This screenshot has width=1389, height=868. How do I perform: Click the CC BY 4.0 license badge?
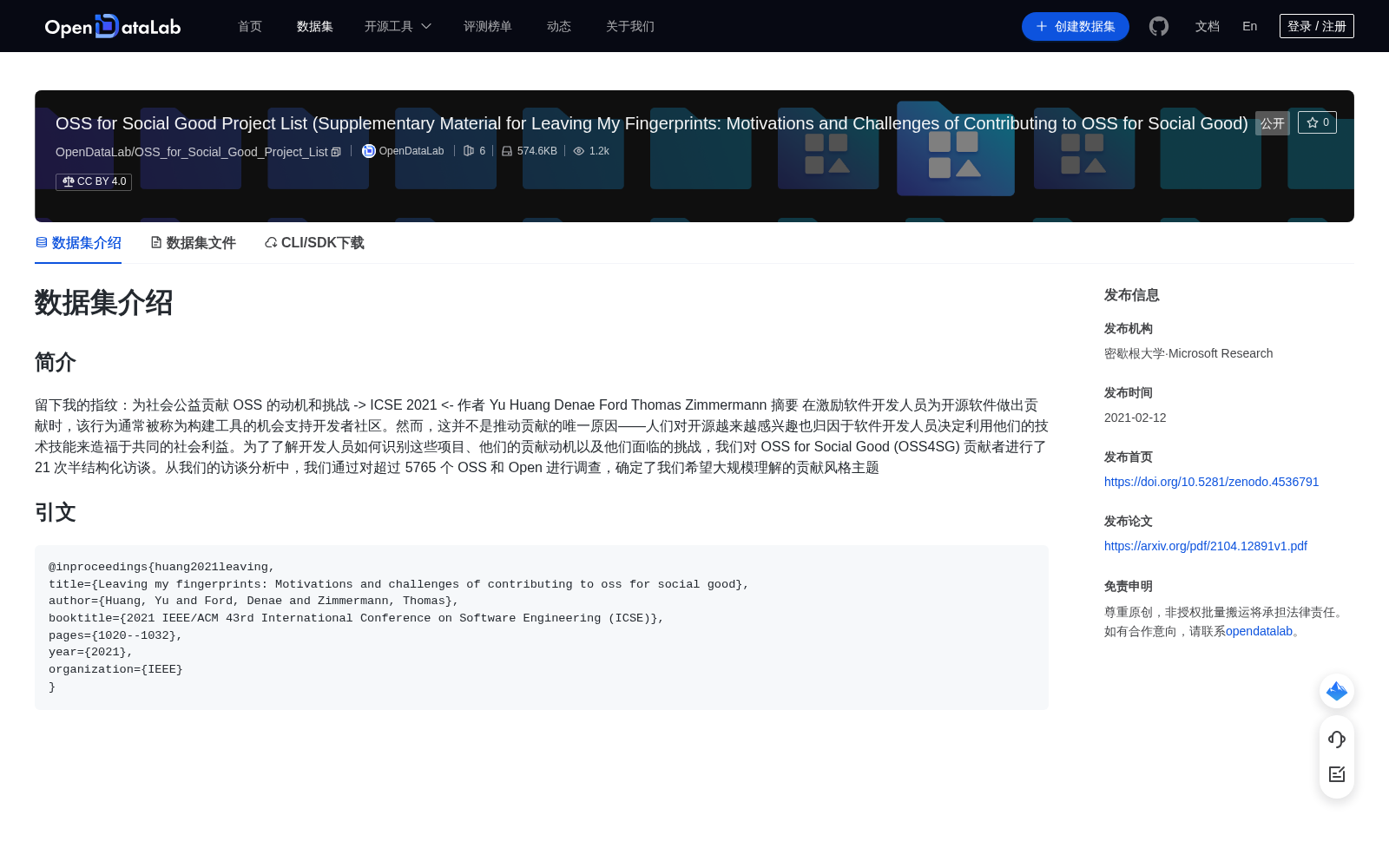94,181
